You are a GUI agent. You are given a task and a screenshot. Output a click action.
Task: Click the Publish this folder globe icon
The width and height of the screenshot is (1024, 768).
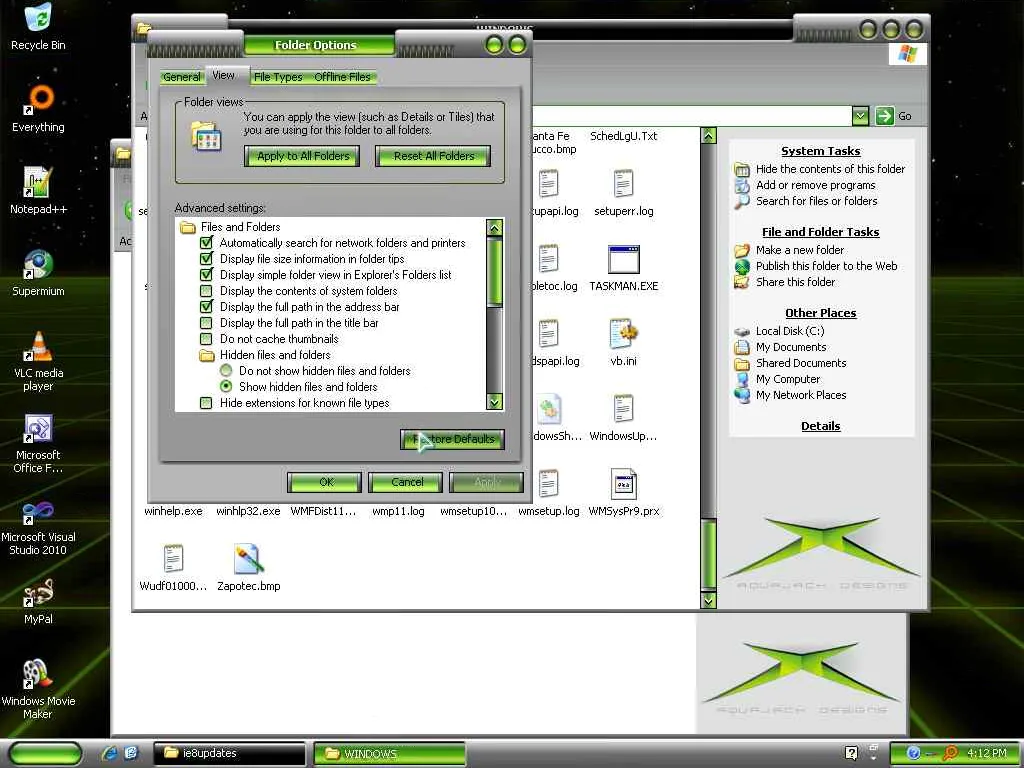742,266
